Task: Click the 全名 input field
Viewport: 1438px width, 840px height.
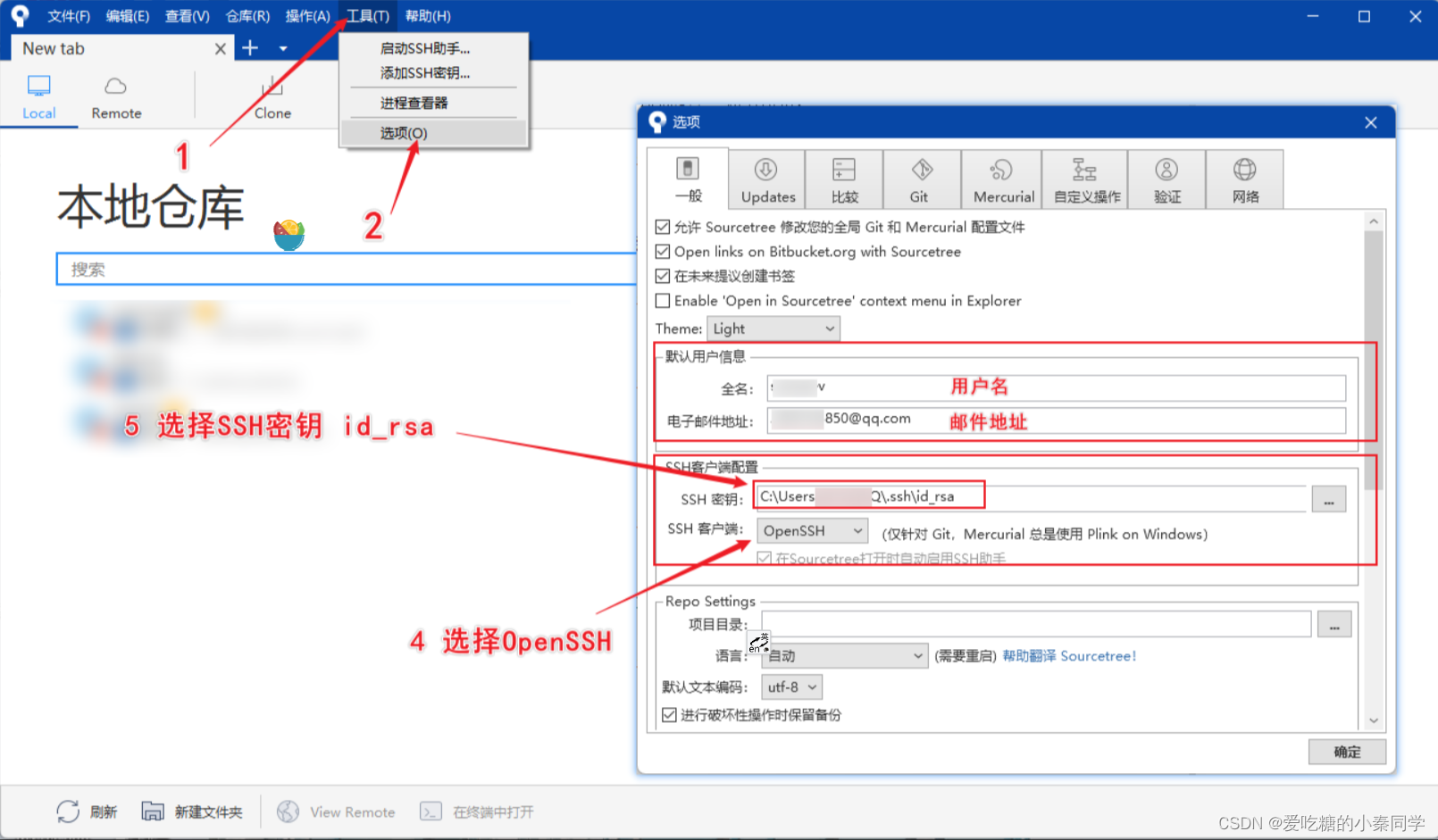Action: tap(1056, 388)
